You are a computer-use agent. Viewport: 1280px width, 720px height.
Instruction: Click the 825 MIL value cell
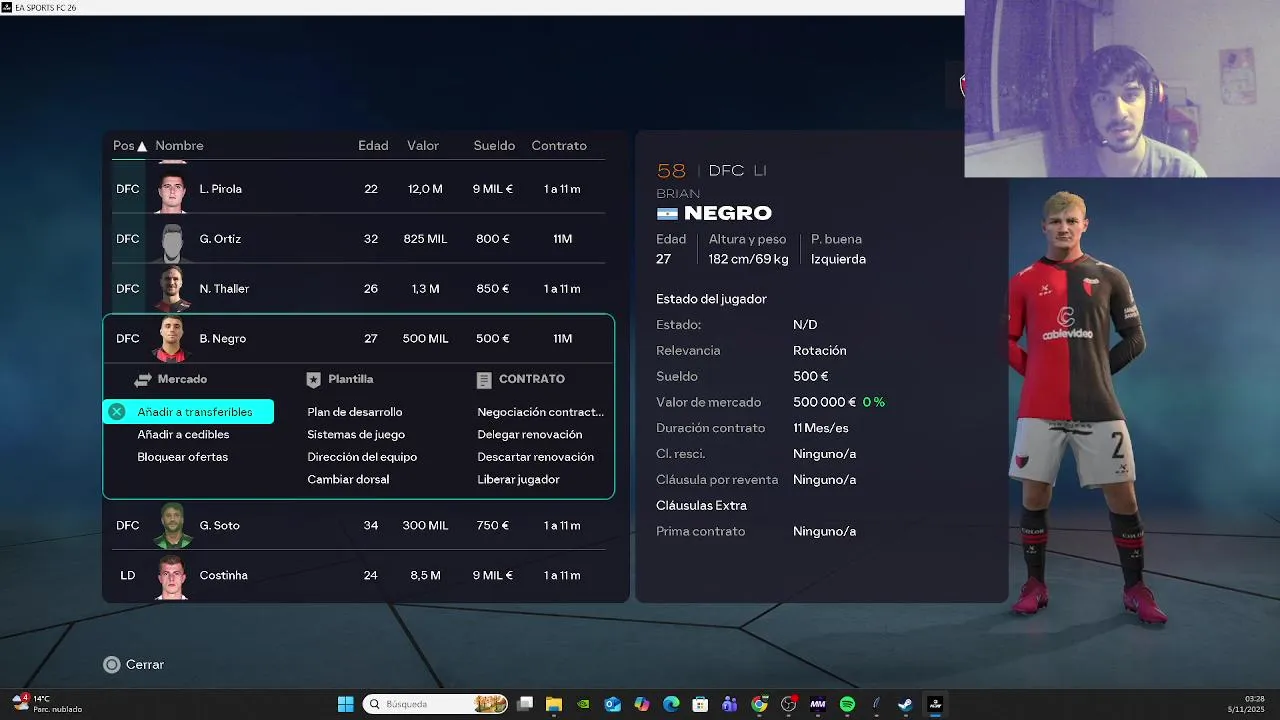pyautogui.click(x=425, y=239)
